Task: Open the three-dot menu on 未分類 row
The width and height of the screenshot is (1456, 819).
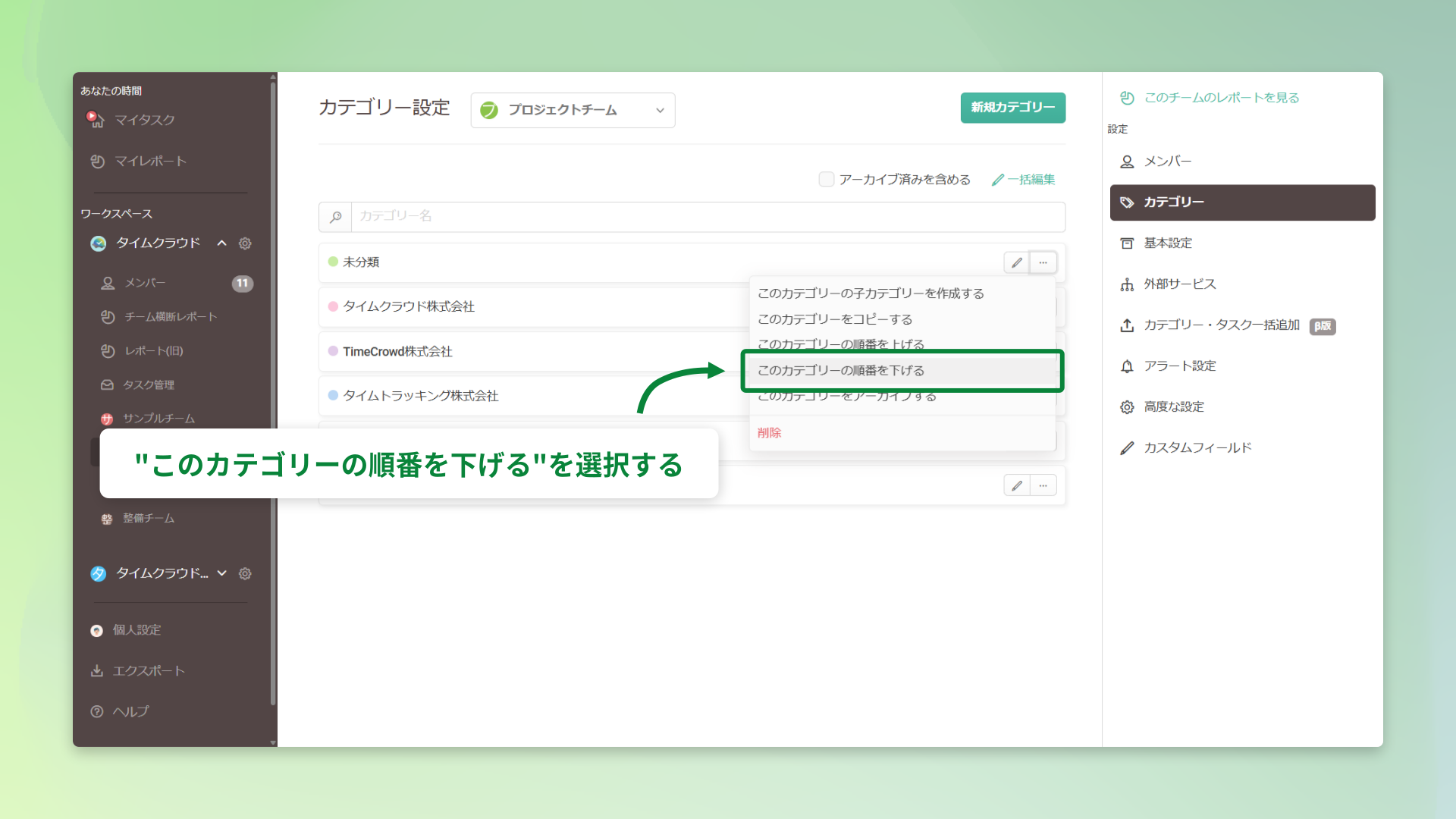Action: tap(1043, 262)
